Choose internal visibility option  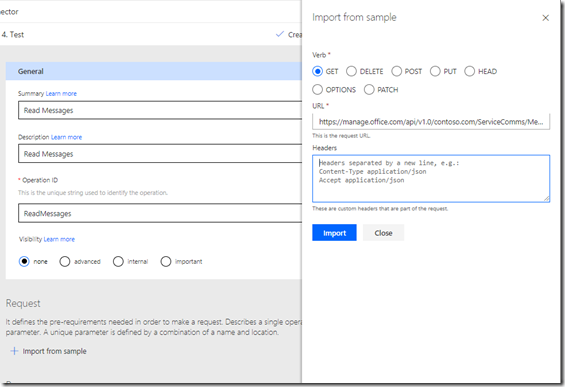tap(118, 261)
